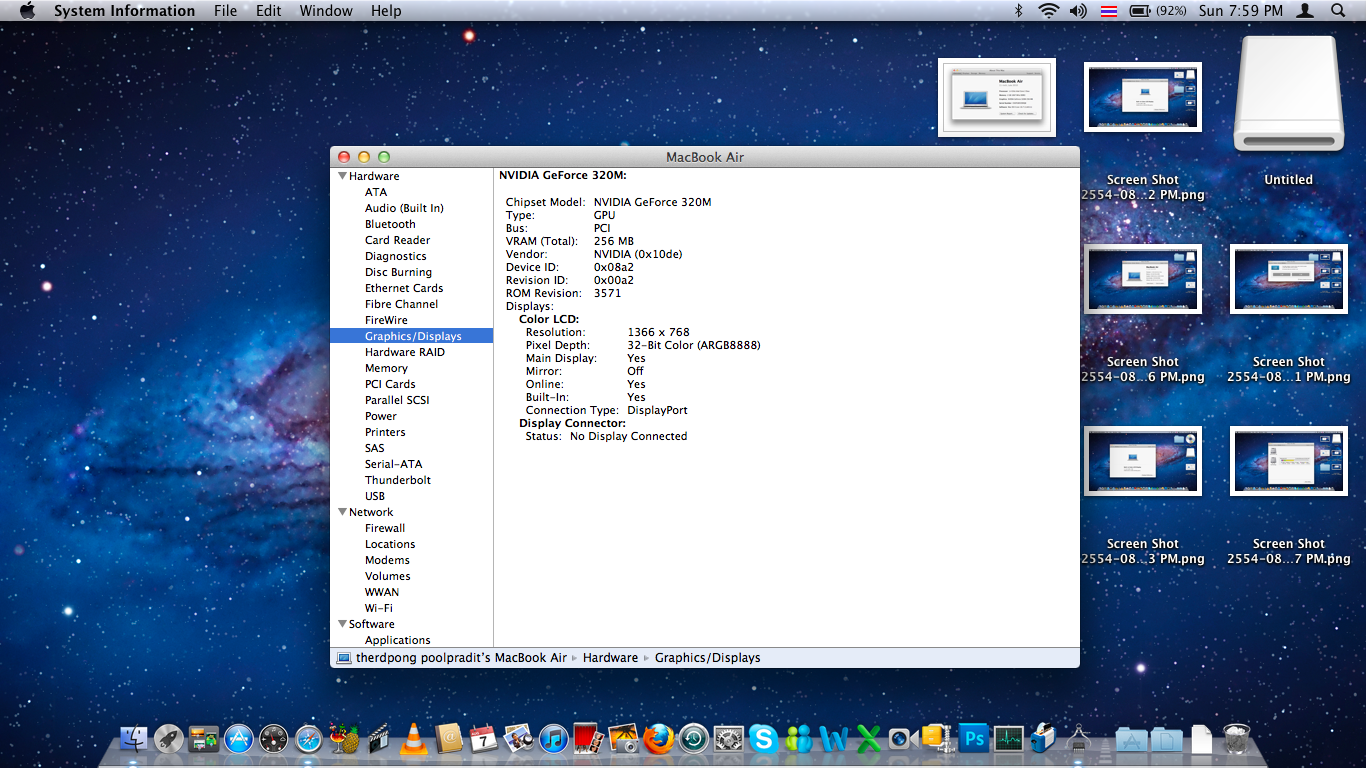Click Graphics/Displays in the bottom path bar
This screenshot has height=768, width=1366.
tap(708, 658)
